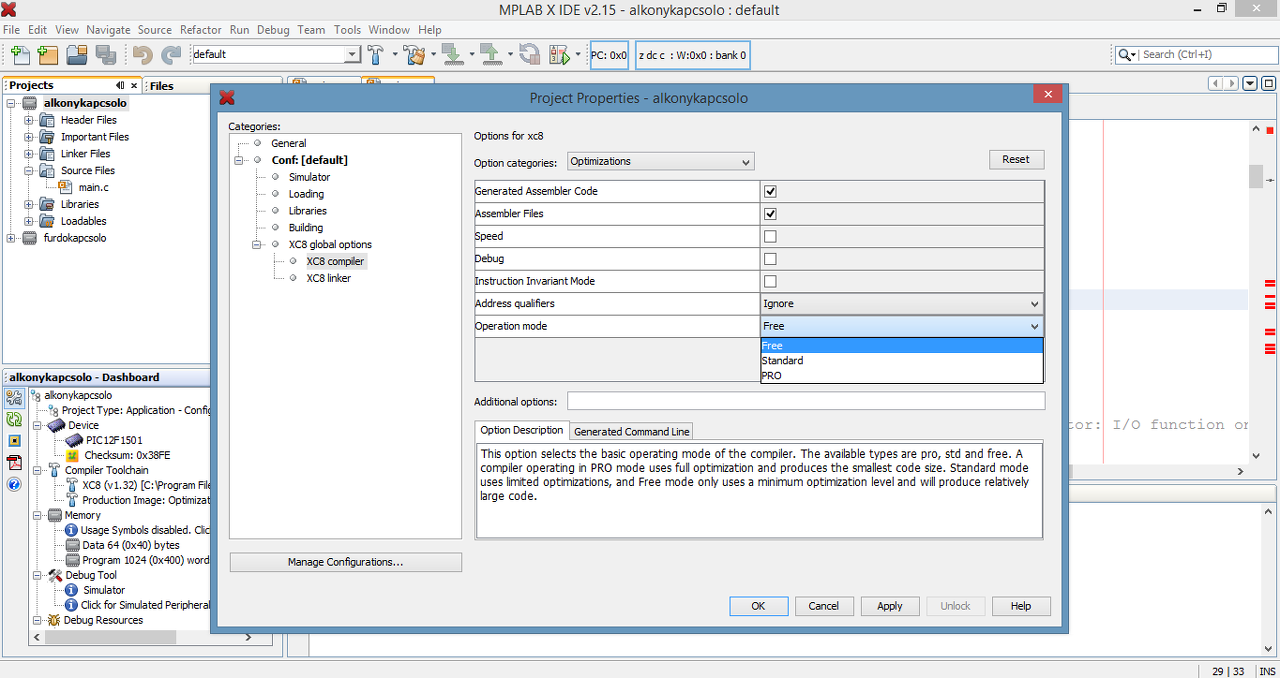This screenshot has width=1280, height=678.
Task: Click the Debug Project toolbar icon
Action: pos(559,54)
